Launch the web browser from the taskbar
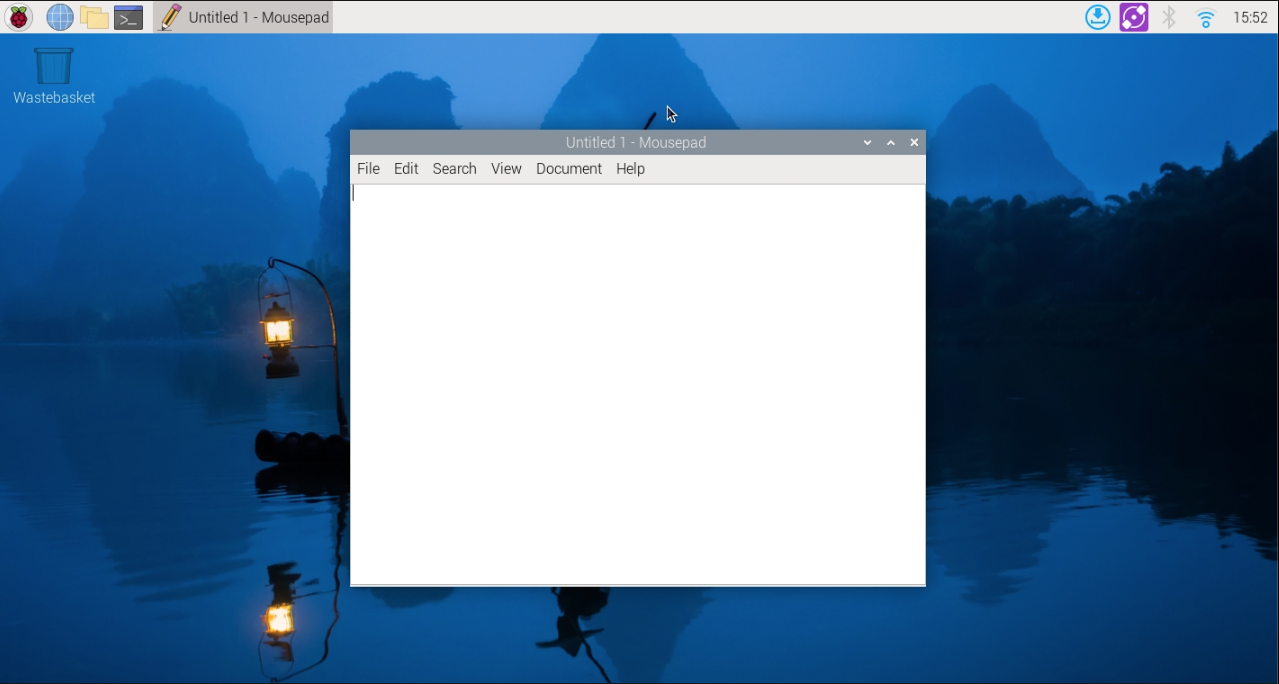The height and width of the screenshot is (684, 1279). [x=60, y=16]
